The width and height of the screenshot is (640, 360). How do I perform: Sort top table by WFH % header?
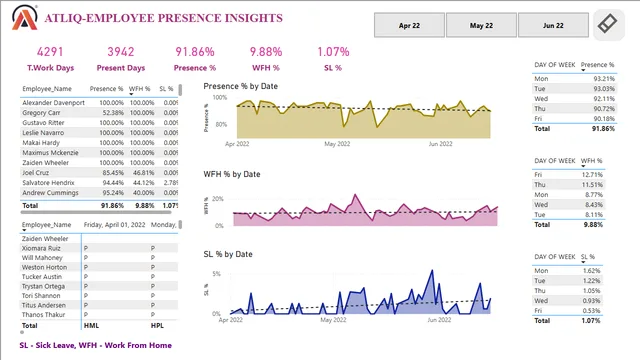tap(140, 89)
